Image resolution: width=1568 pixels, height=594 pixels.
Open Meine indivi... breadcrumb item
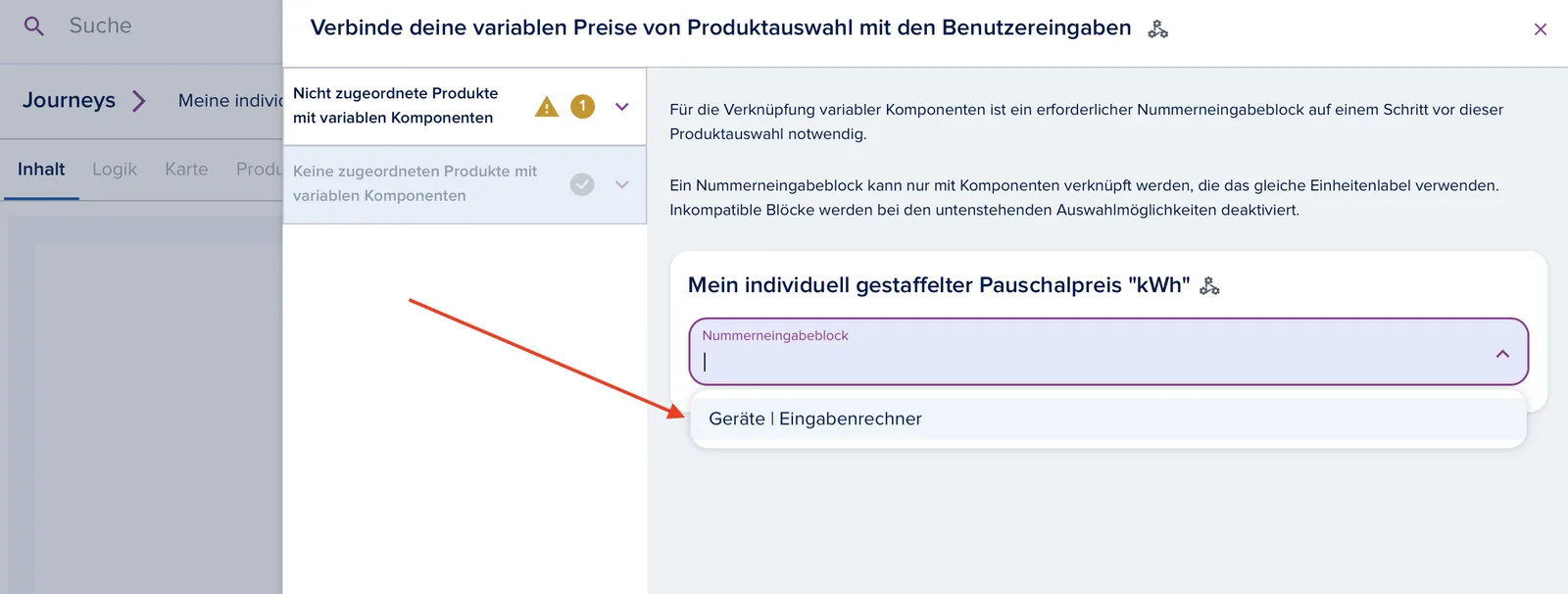[230, 101]
